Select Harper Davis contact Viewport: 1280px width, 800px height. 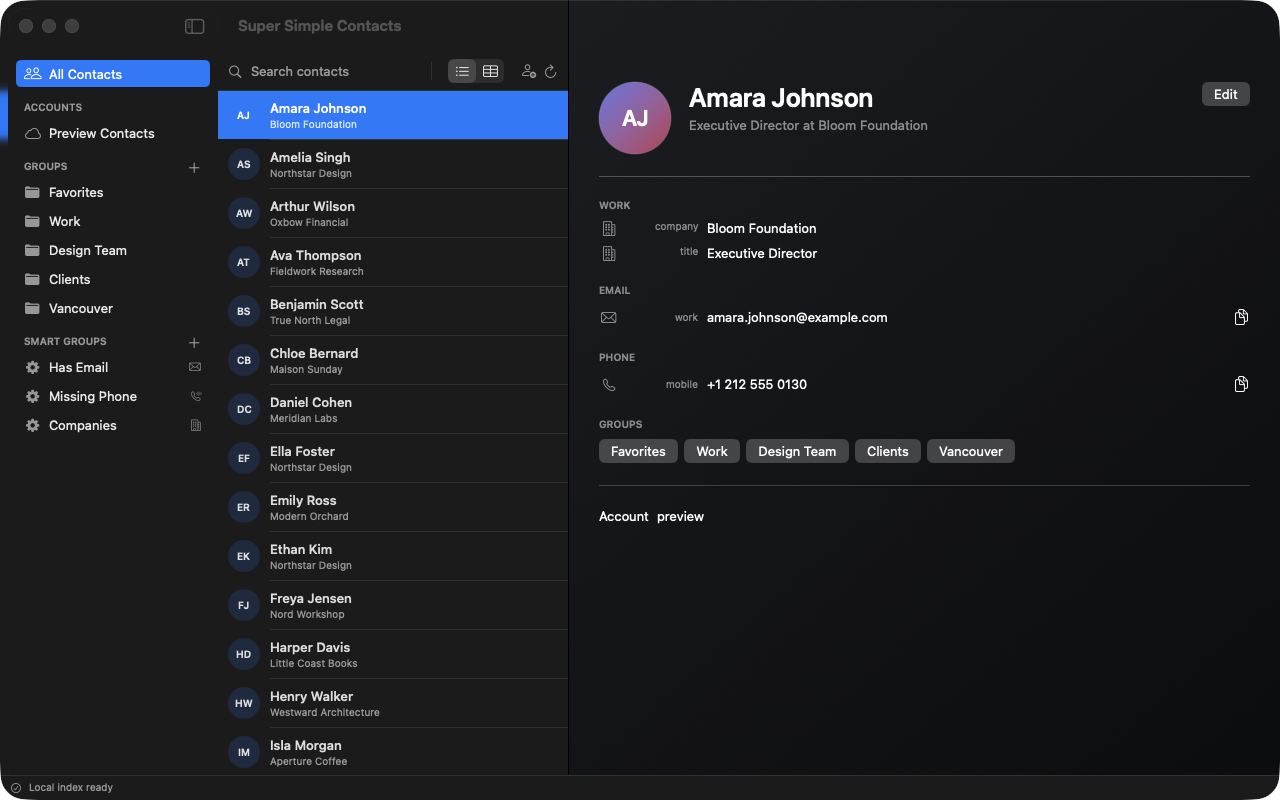[x=393, y=654]
